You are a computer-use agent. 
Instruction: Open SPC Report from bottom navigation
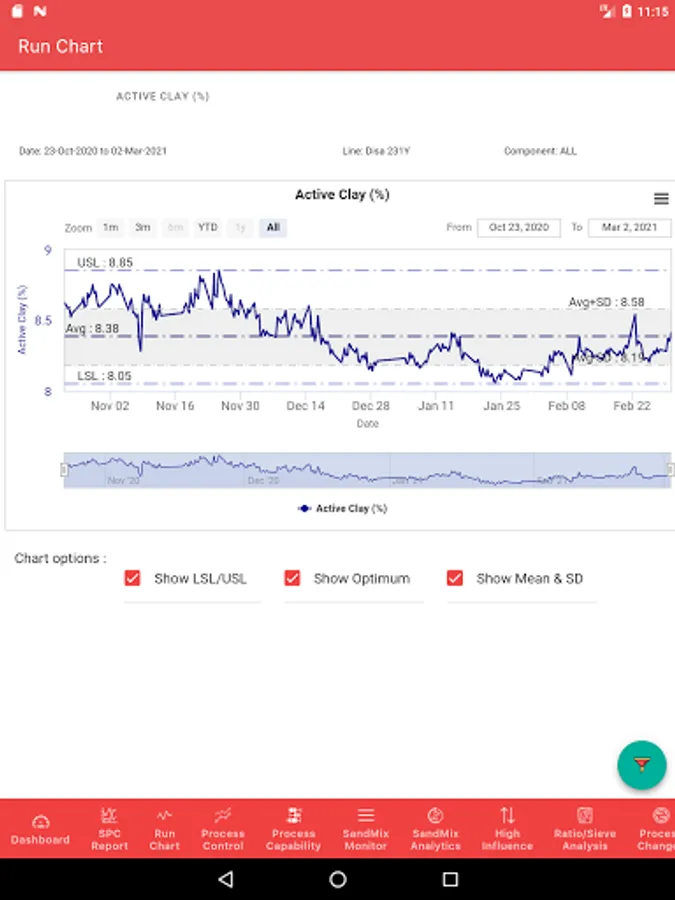110,829
